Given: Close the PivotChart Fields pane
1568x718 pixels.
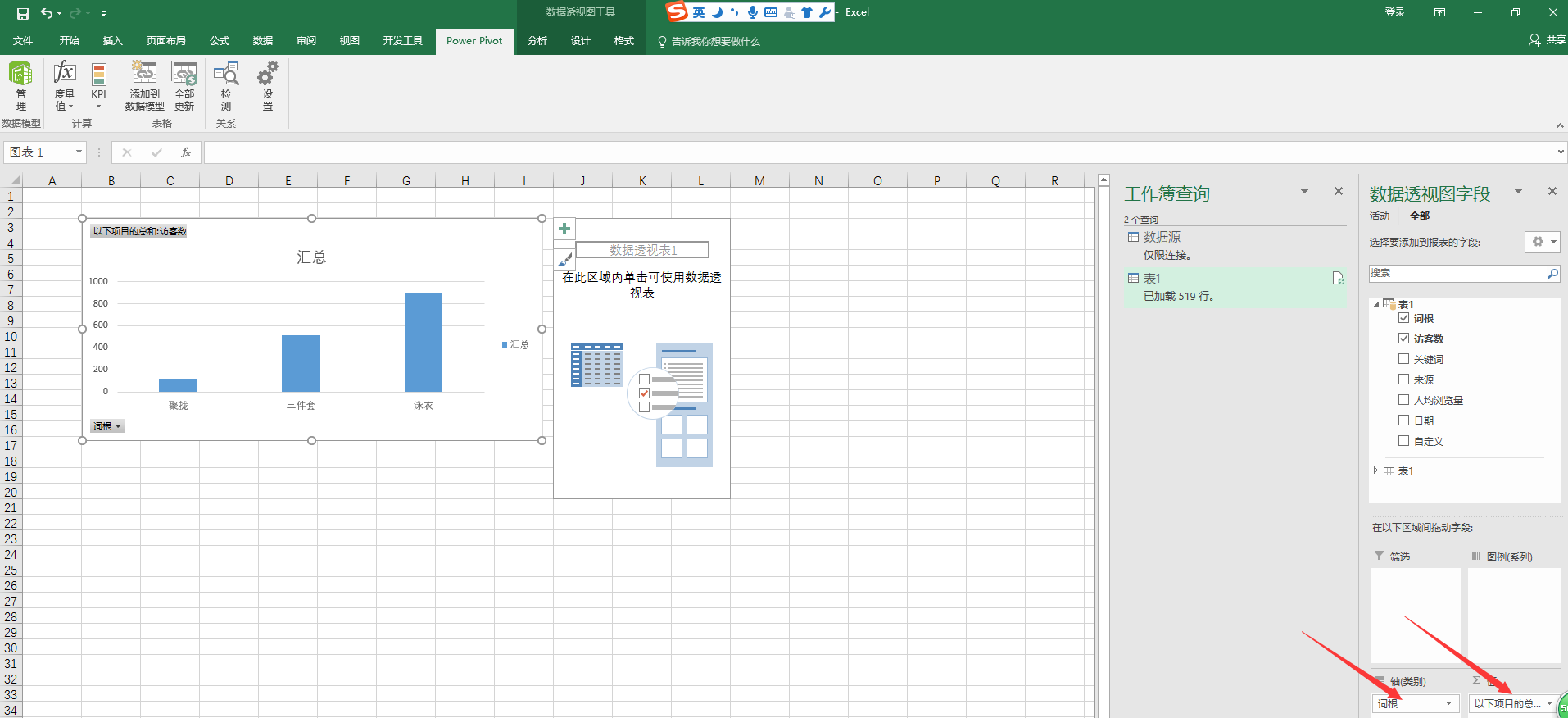Looking at the screenshot, I should click(x=1552, y=191).
